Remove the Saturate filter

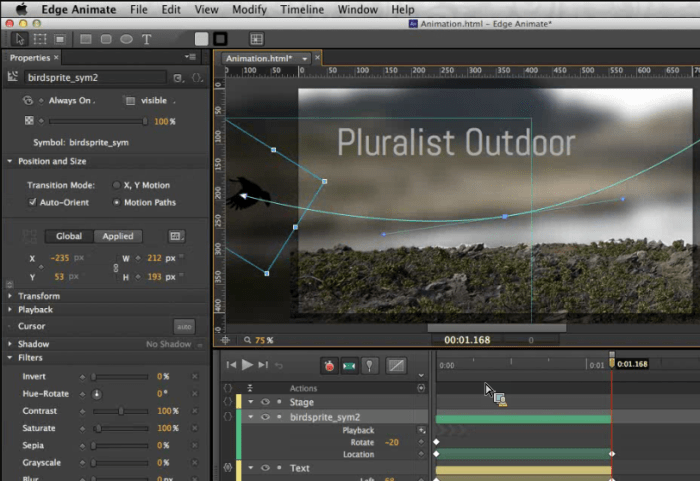195,428
